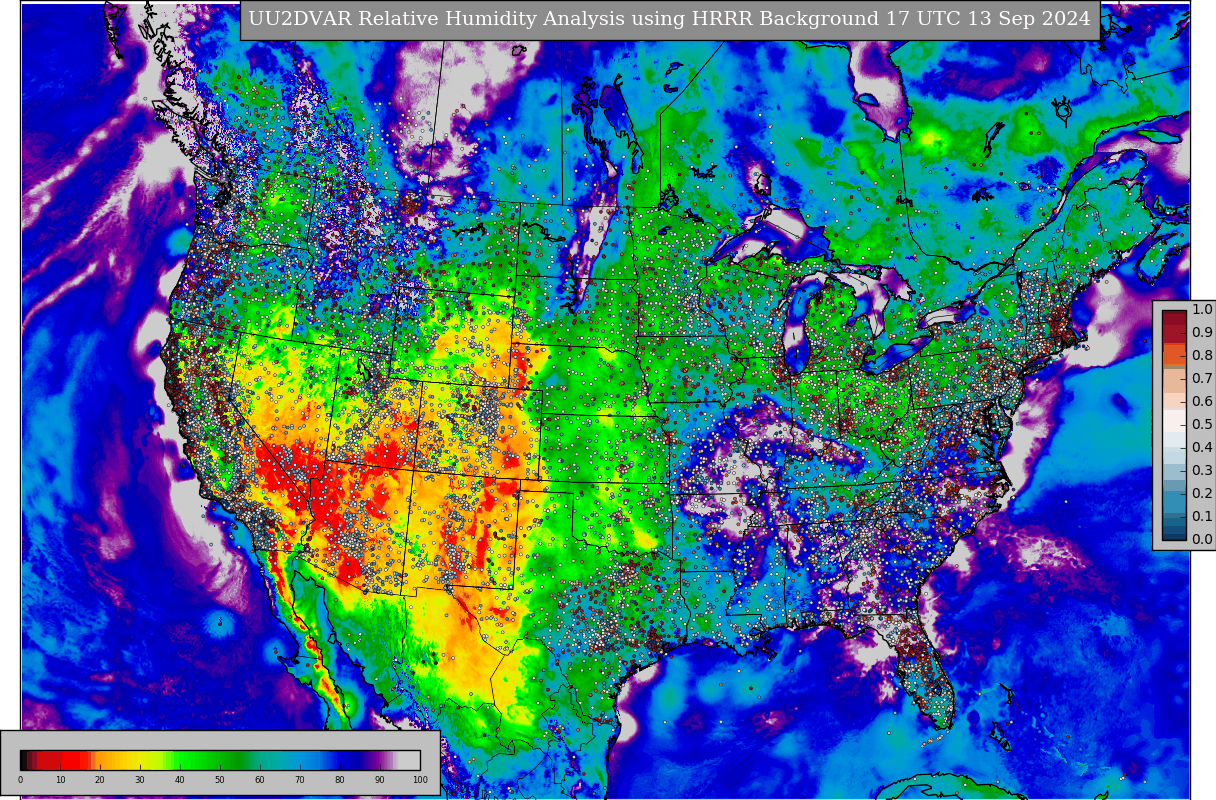
Task: Click the 80 tick label on humidity colorbar
Action: (x=340, y=780)
